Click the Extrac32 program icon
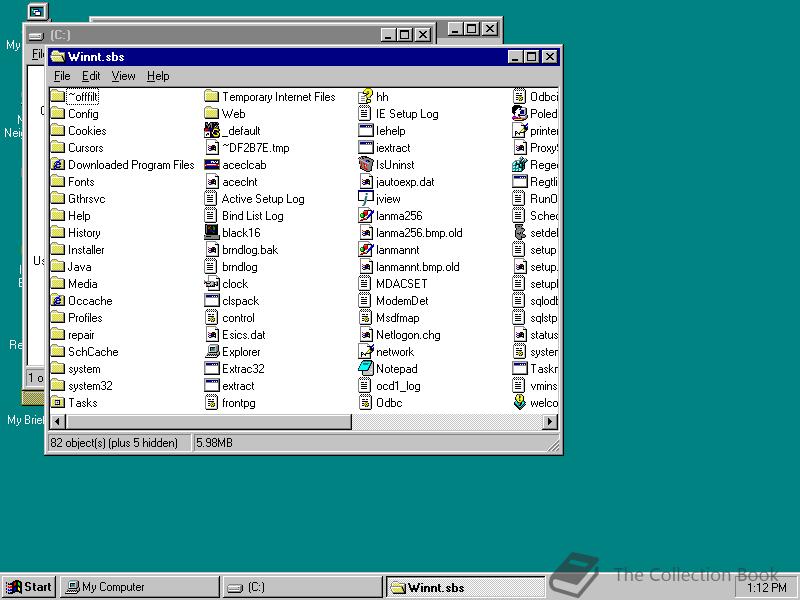The height and width of the screenshot is (600, 800). (x=212, y=369)
